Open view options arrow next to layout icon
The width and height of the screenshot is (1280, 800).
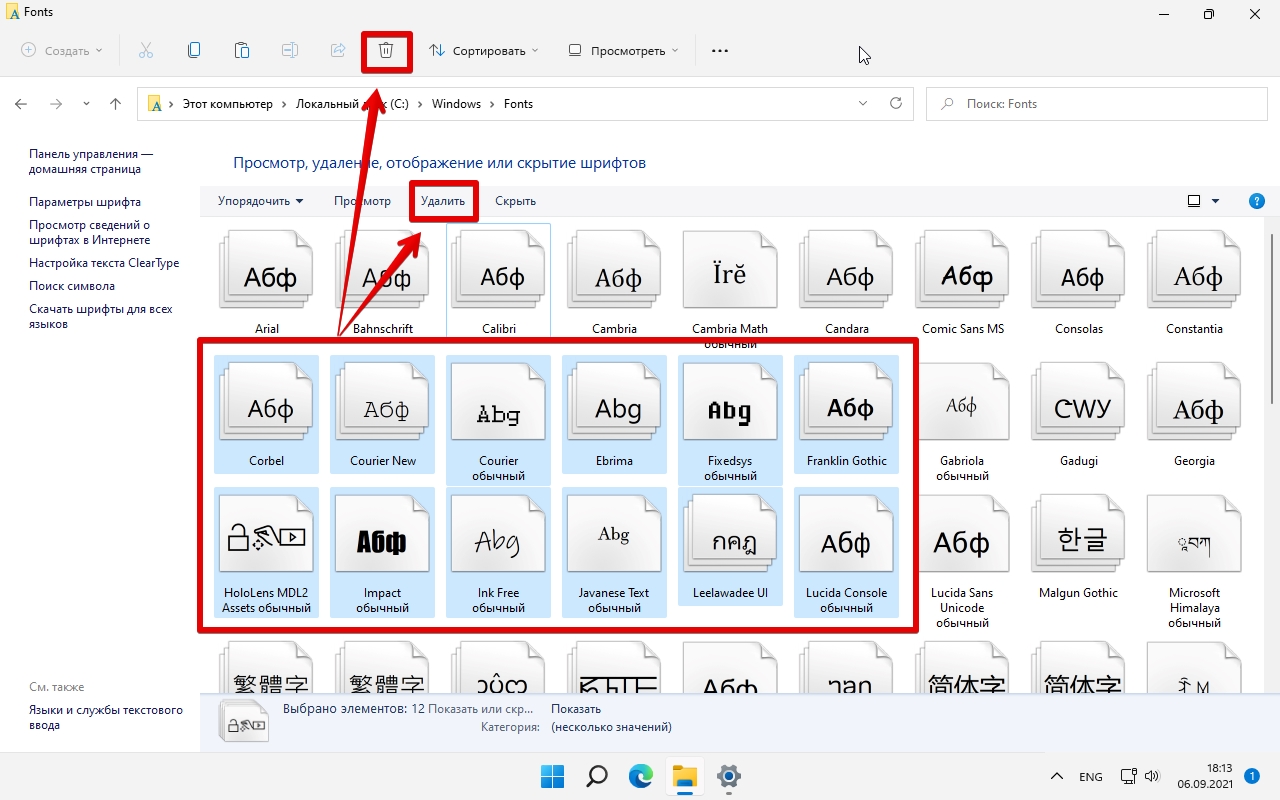1216,201
